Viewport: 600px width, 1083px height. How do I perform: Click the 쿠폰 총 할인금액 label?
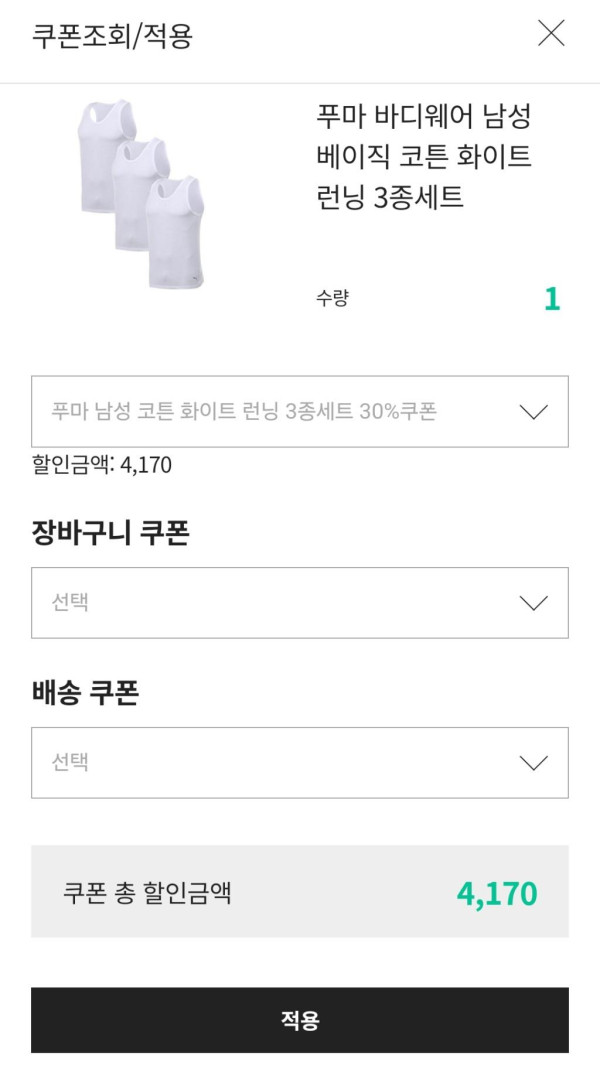[x=147, y=892]
